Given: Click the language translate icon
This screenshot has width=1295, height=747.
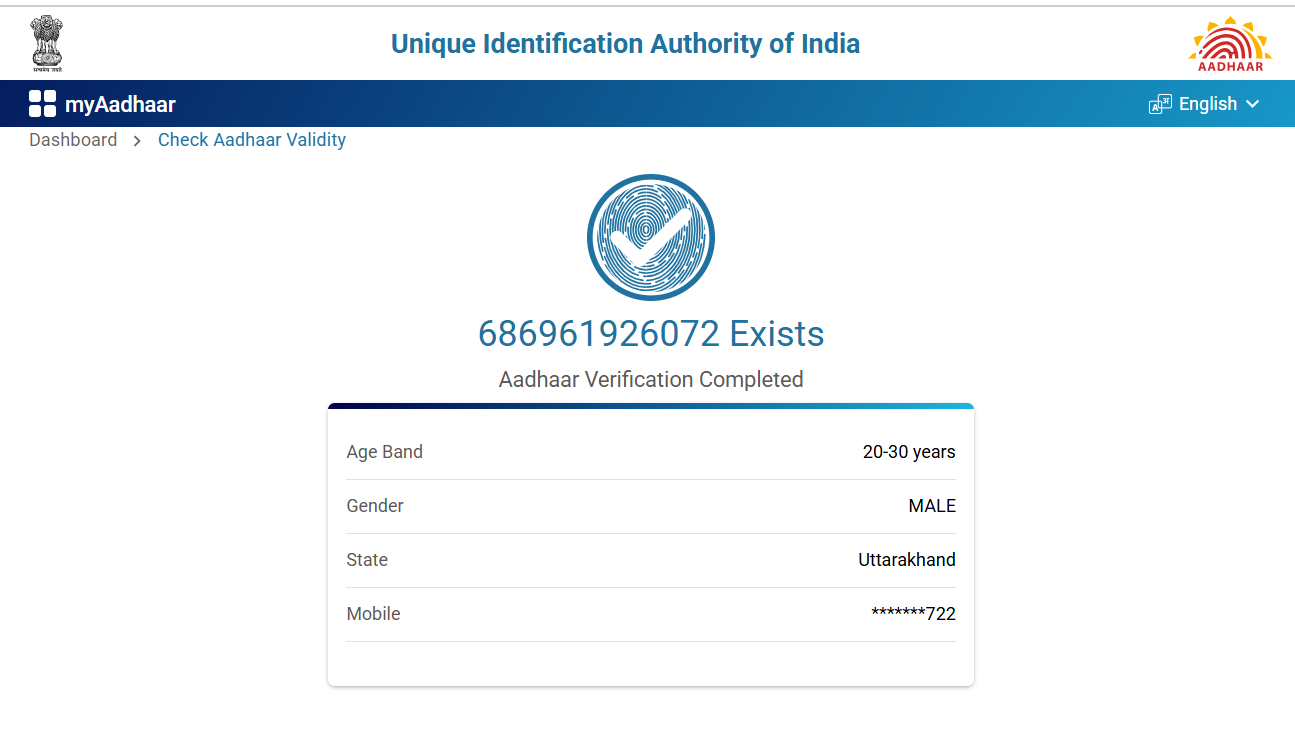Looking at the screenshot, I should [x=1160, y=104].
